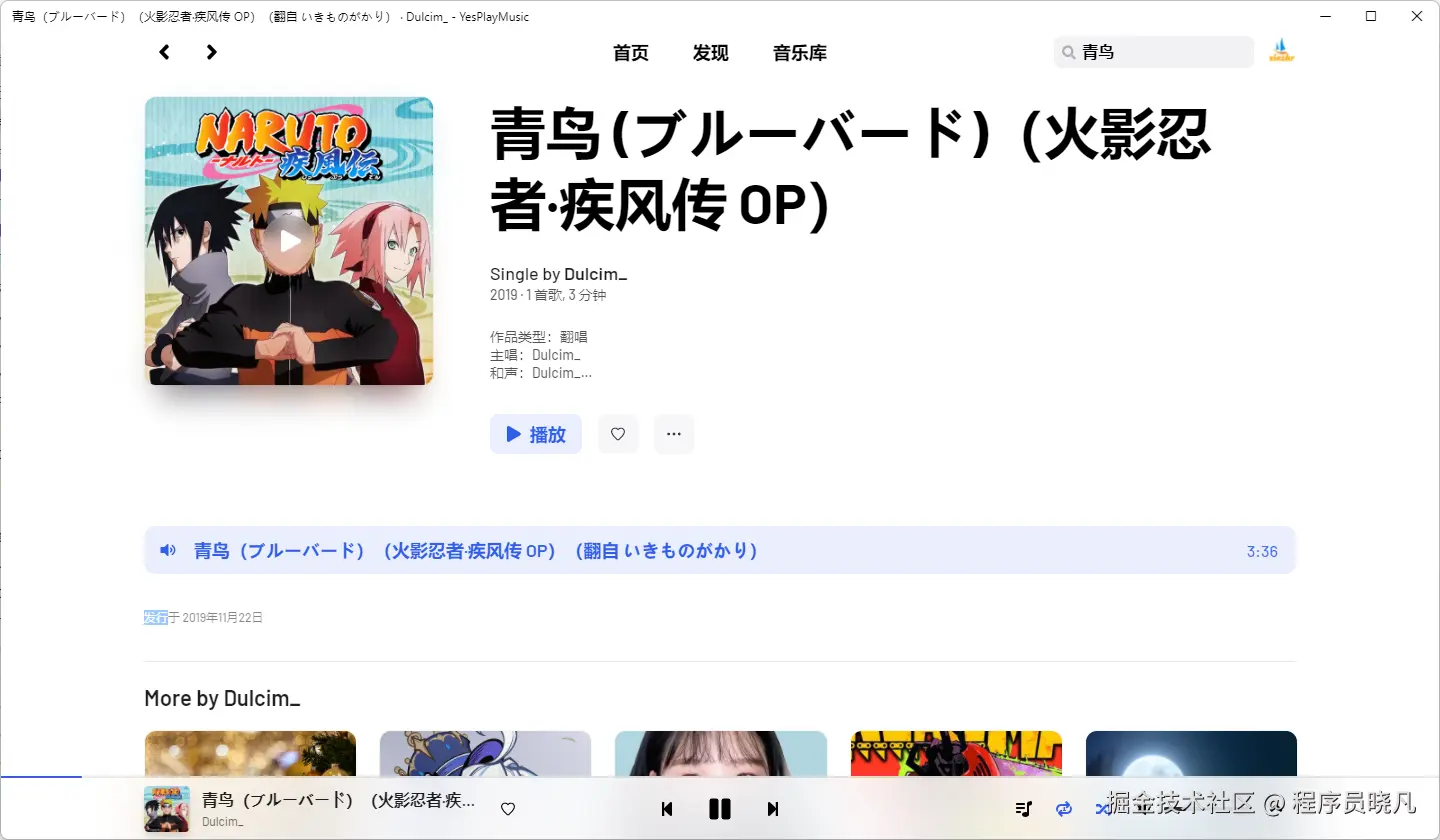Click the song duration 3:36

pos(1262,551)
